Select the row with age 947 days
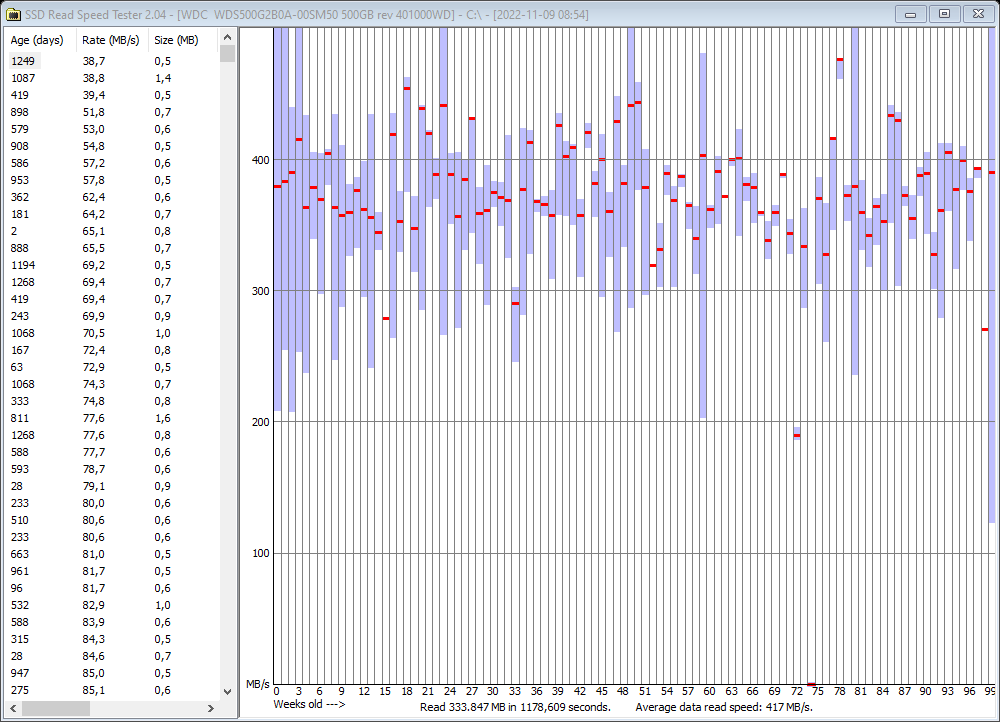 112,673
